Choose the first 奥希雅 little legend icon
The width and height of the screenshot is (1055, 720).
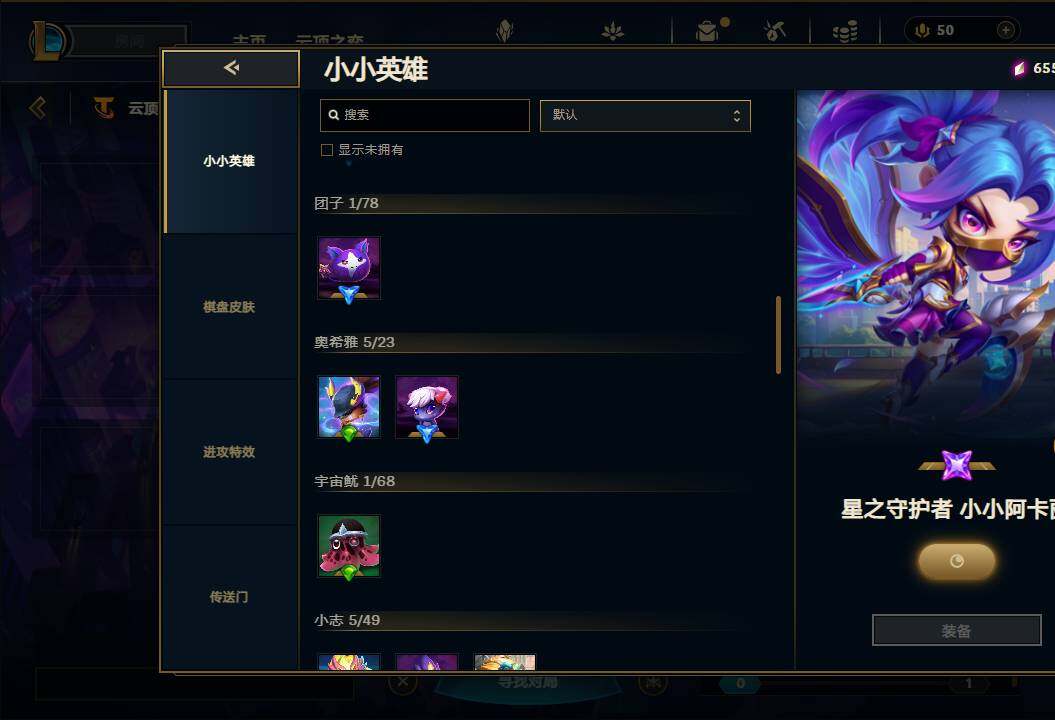[349, 407]
